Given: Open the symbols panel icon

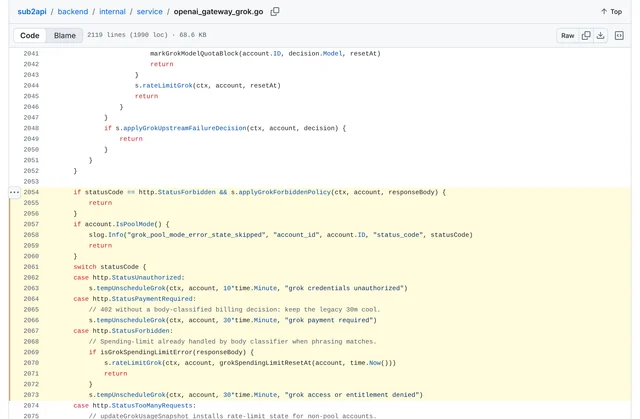Looking at the screenshot, I should (619, 35).
